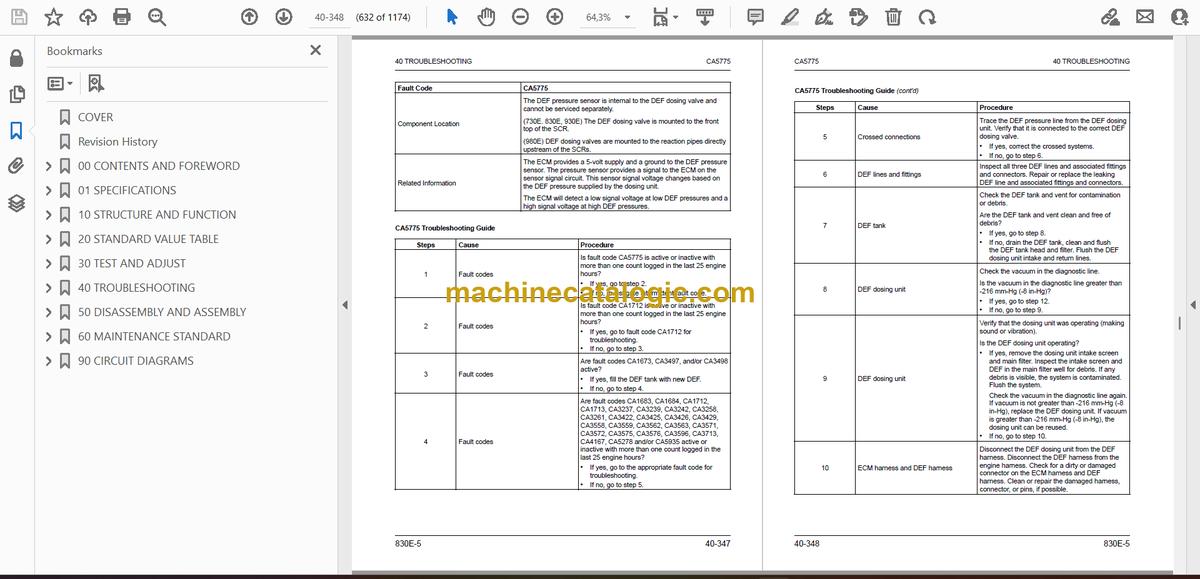Click the Delete trash icon
This screenshot has width=1200, height=579.
point(893,17)
